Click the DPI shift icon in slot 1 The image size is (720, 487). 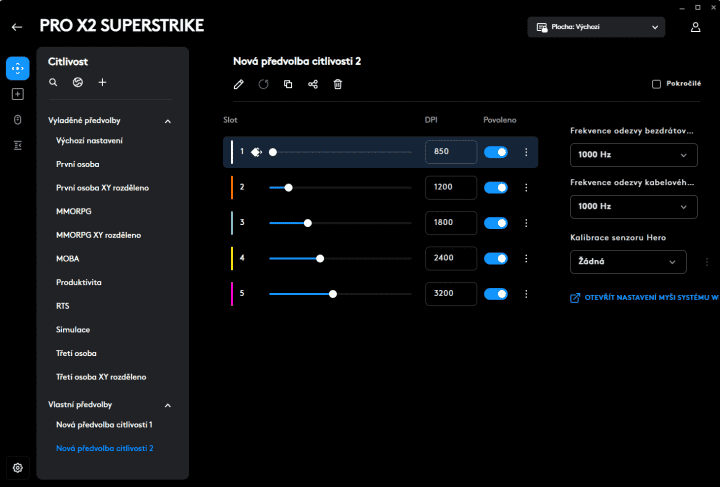(256, 152)
